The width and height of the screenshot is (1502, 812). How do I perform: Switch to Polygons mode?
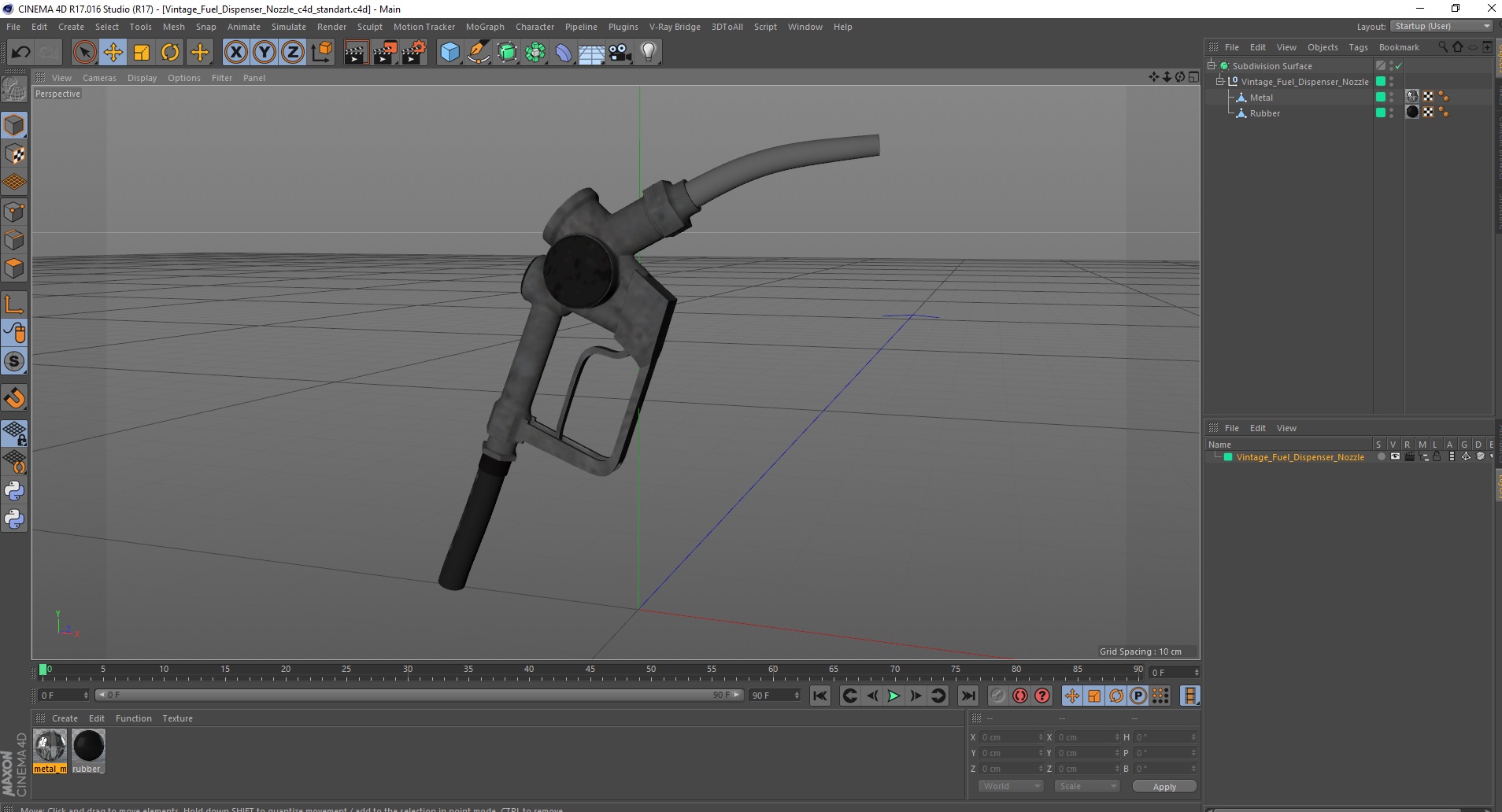click(14, 268)
